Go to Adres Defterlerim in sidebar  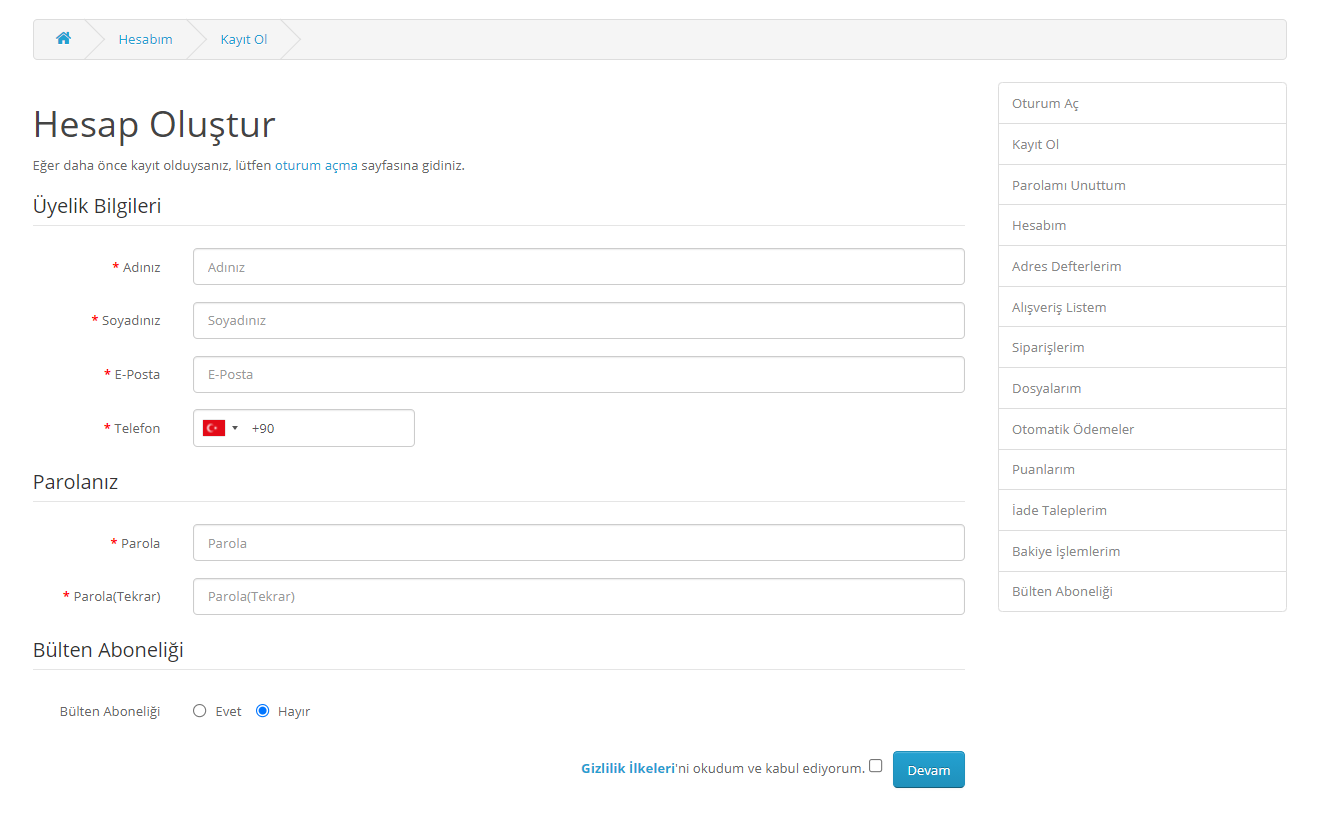(1142, 266)
